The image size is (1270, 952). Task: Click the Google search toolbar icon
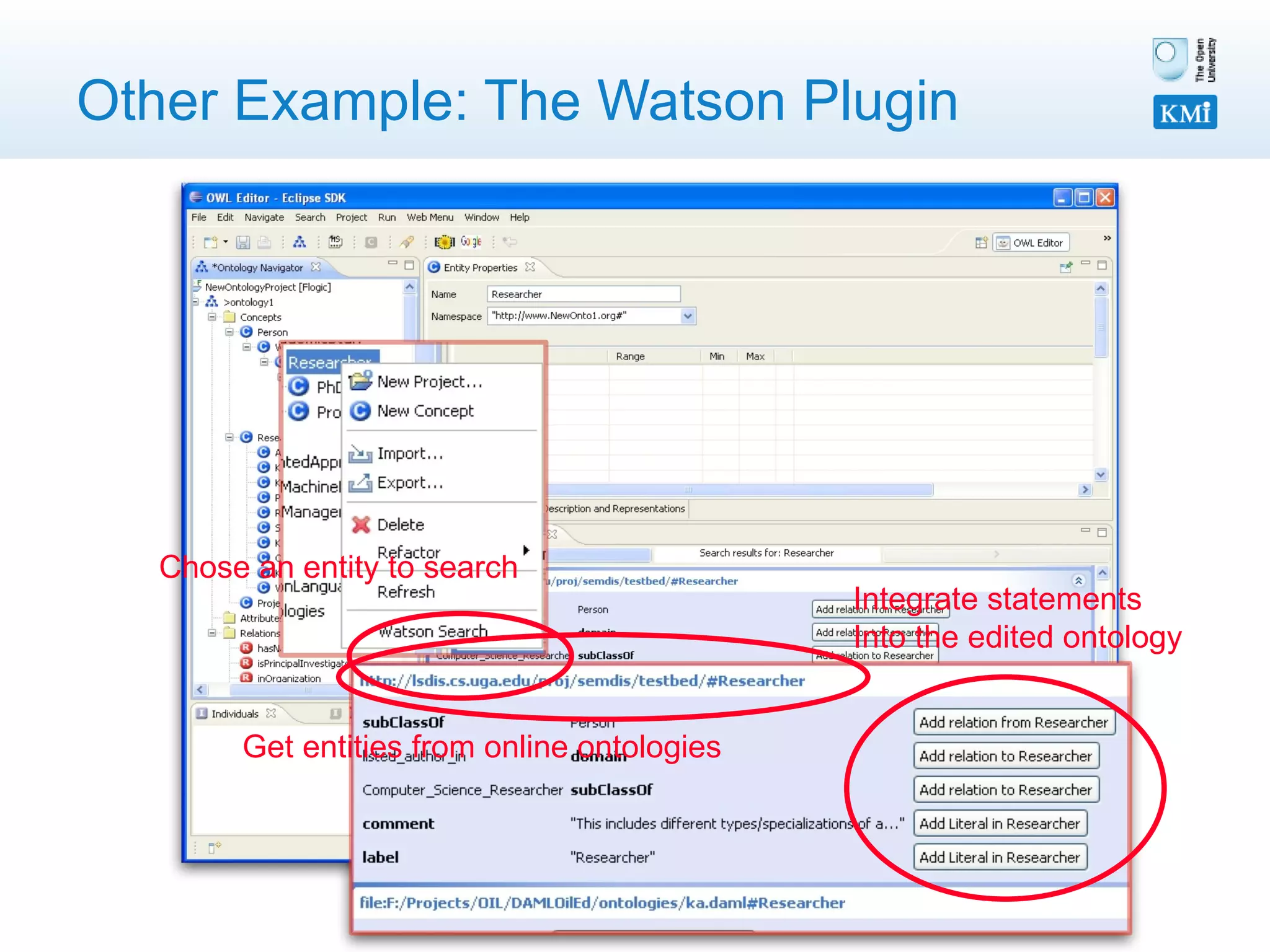[x=471, y=242]
